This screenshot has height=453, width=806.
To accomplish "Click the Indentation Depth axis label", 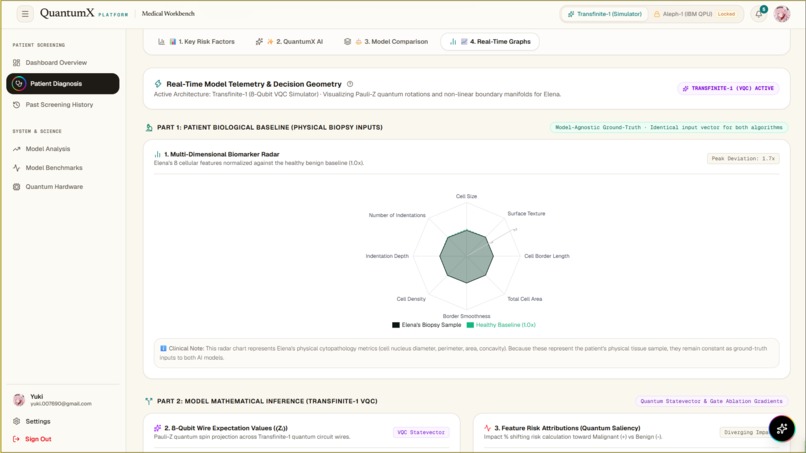I will pos(387,256).
